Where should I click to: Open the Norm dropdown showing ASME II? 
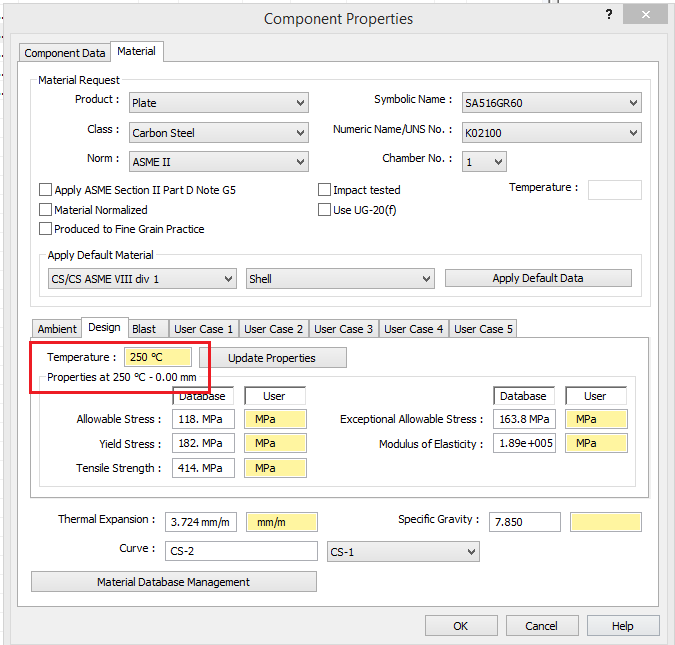tap(219, 162)
